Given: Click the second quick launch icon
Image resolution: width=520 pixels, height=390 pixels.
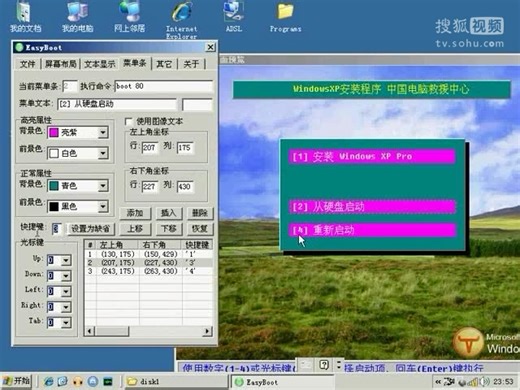Looking at the screenshot, I should [62, 381].
